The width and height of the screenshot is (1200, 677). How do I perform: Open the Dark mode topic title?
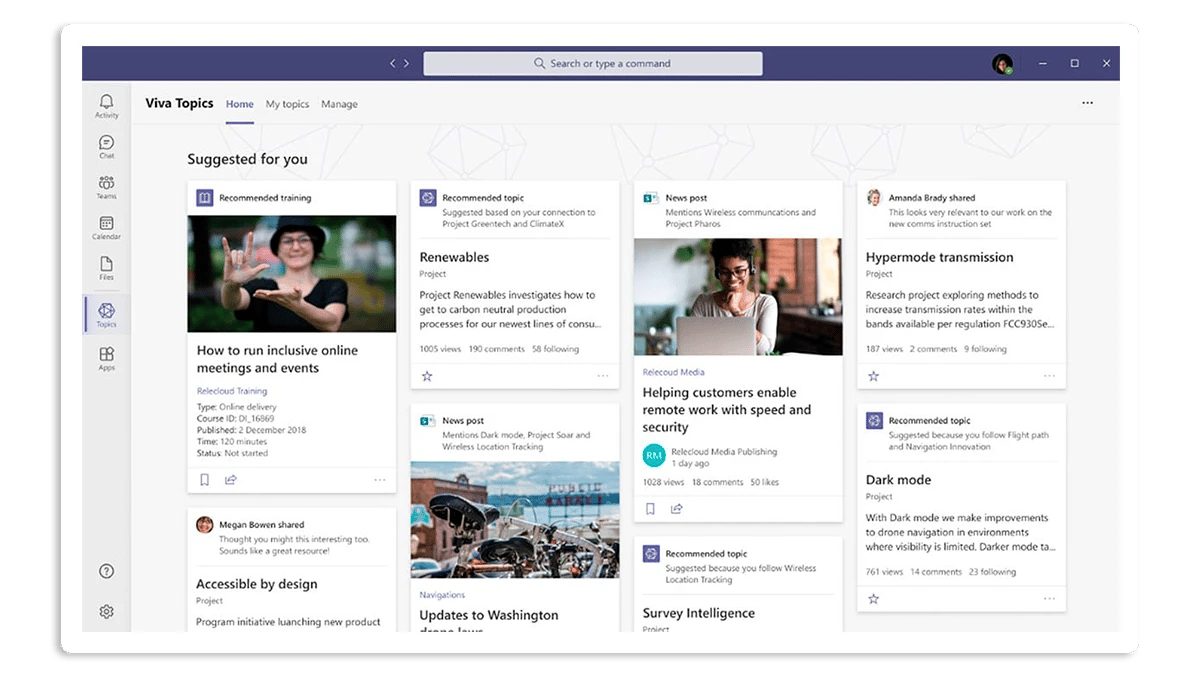898,480
